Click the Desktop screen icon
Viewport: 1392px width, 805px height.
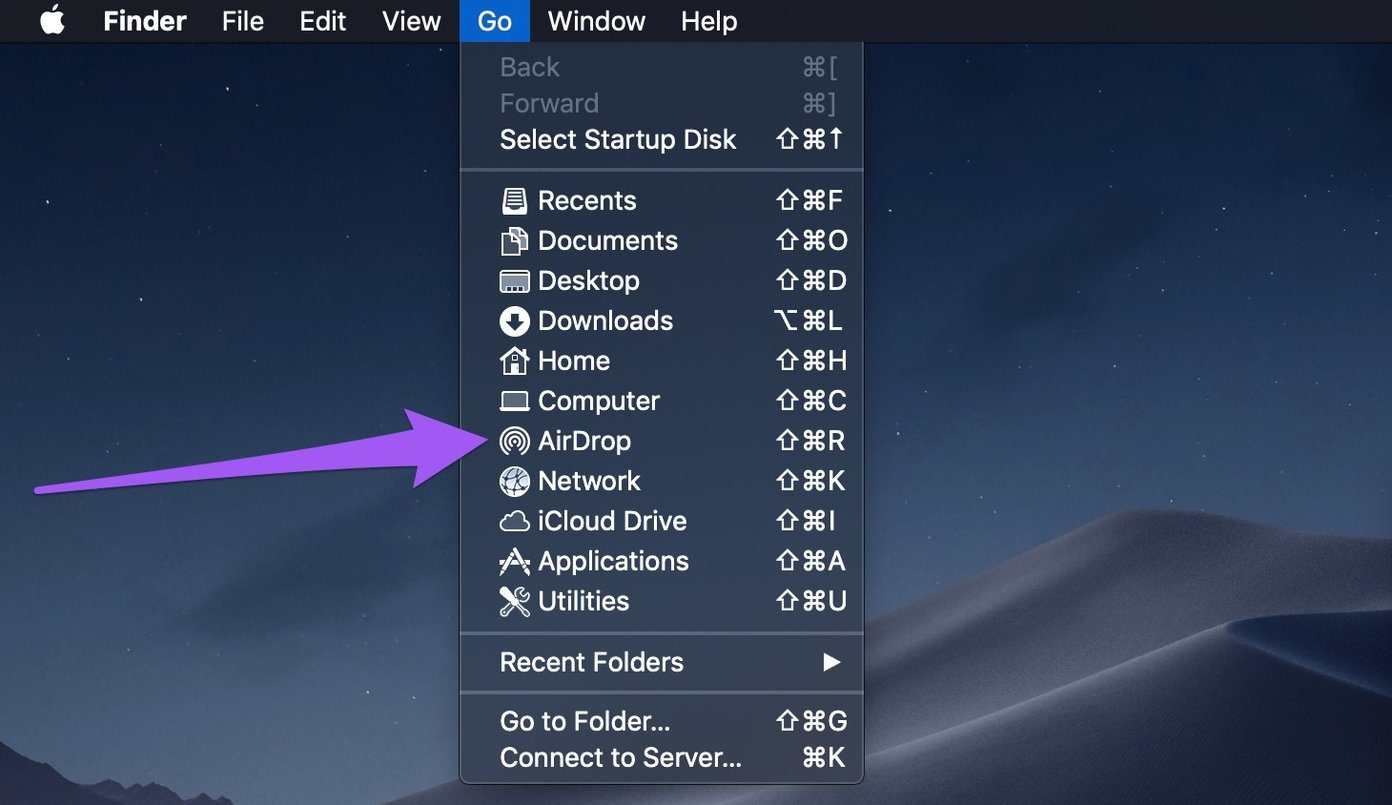coord(514,281)
